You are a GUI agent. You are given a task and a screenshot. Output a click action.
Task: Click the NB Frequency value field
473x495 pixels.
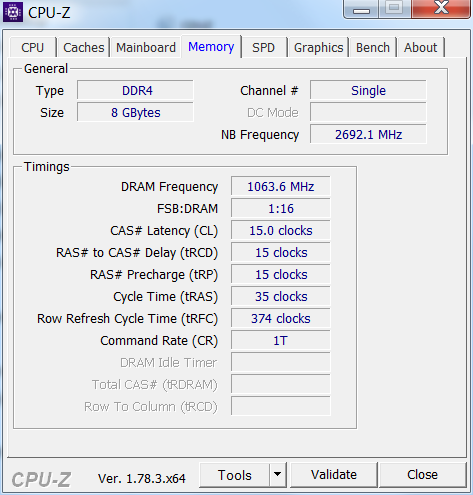(x=368, y=134)
